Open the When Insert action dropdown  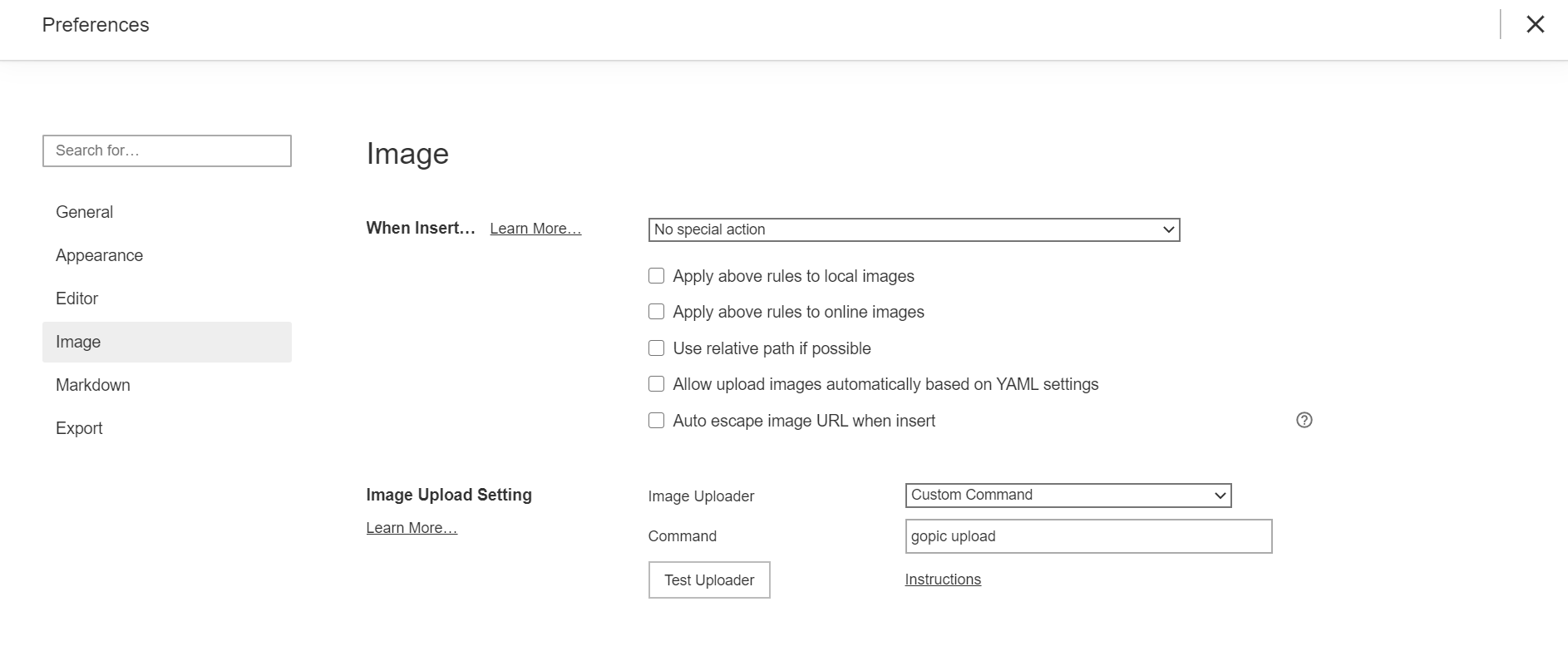[x=914, y=229]
